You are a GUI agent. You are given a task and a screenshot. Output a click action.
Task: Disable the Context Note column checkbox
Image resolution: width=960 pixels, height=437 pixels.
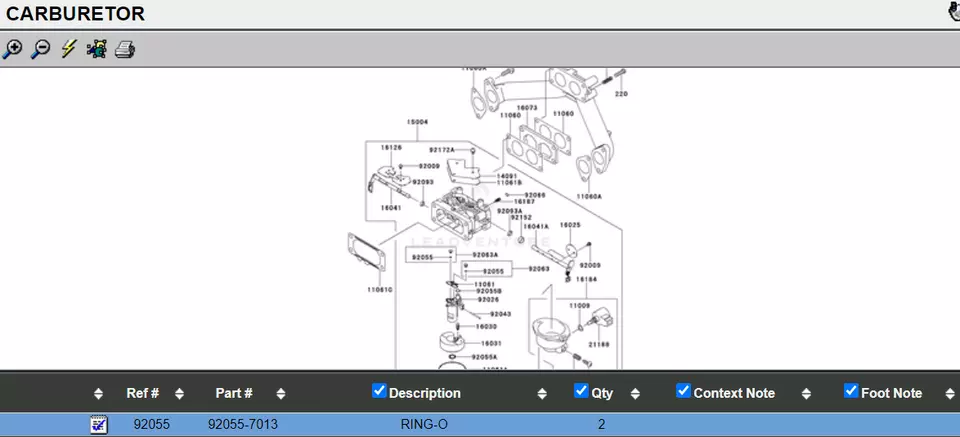684,391
